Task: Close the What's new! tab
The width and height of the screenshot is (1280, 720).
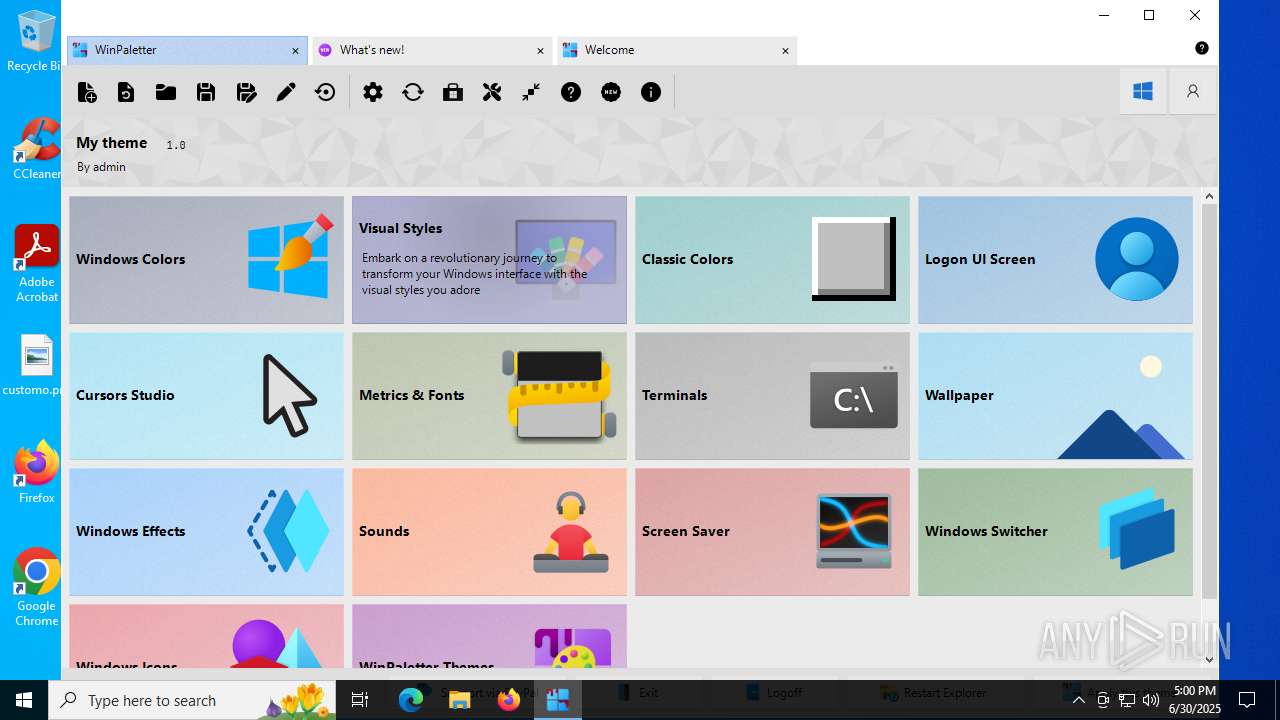Action: point(540,50)
